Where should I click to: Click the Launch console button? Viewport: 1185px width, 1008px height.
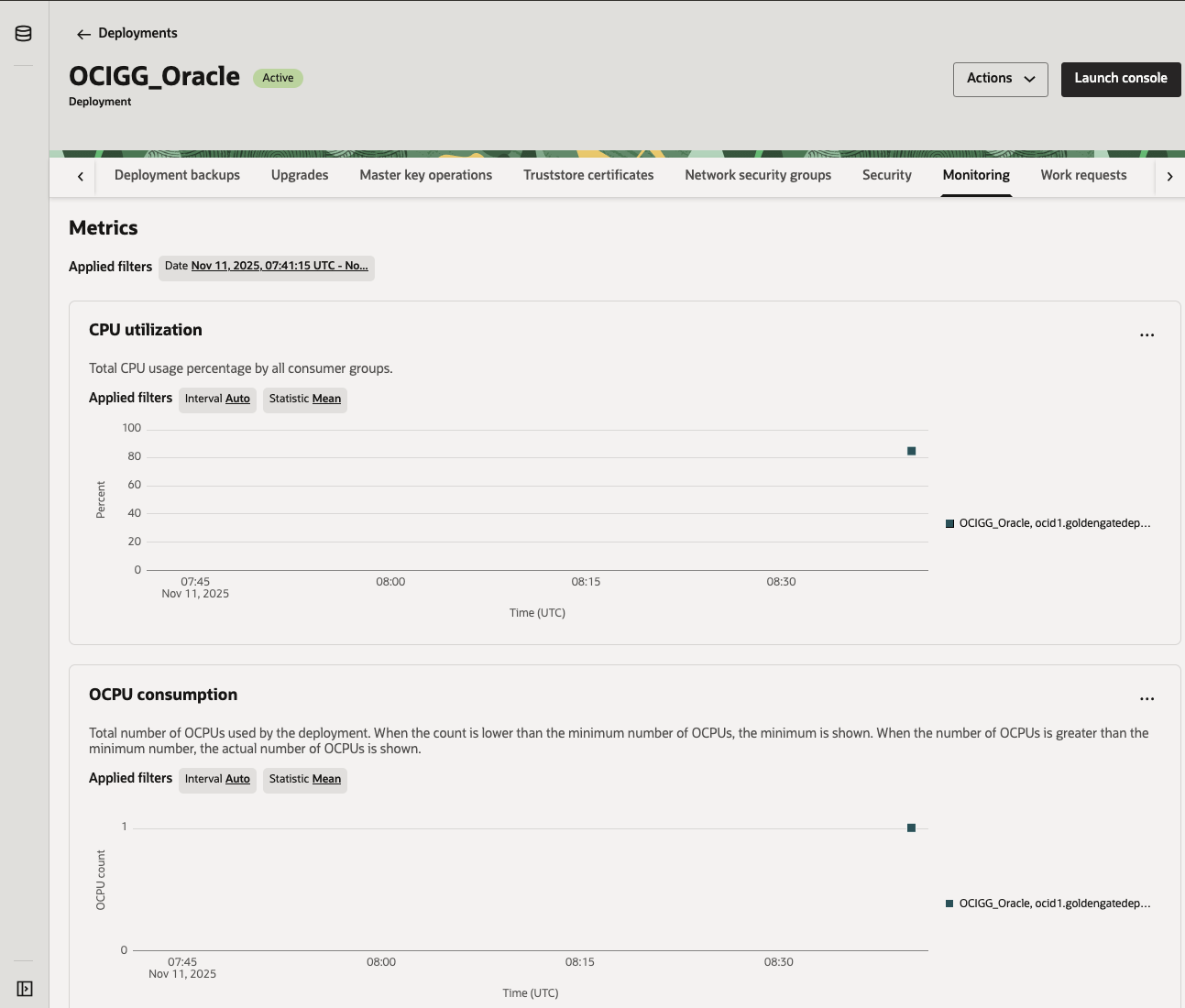click(x=1120, y=79)
